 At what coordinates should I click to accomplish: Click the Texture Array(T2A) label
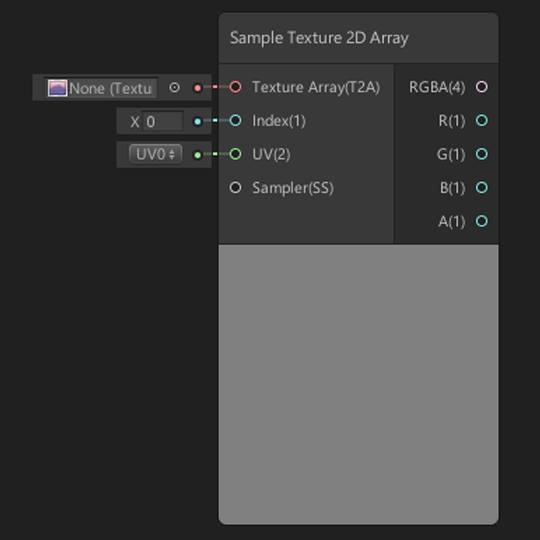coord(316,87)
